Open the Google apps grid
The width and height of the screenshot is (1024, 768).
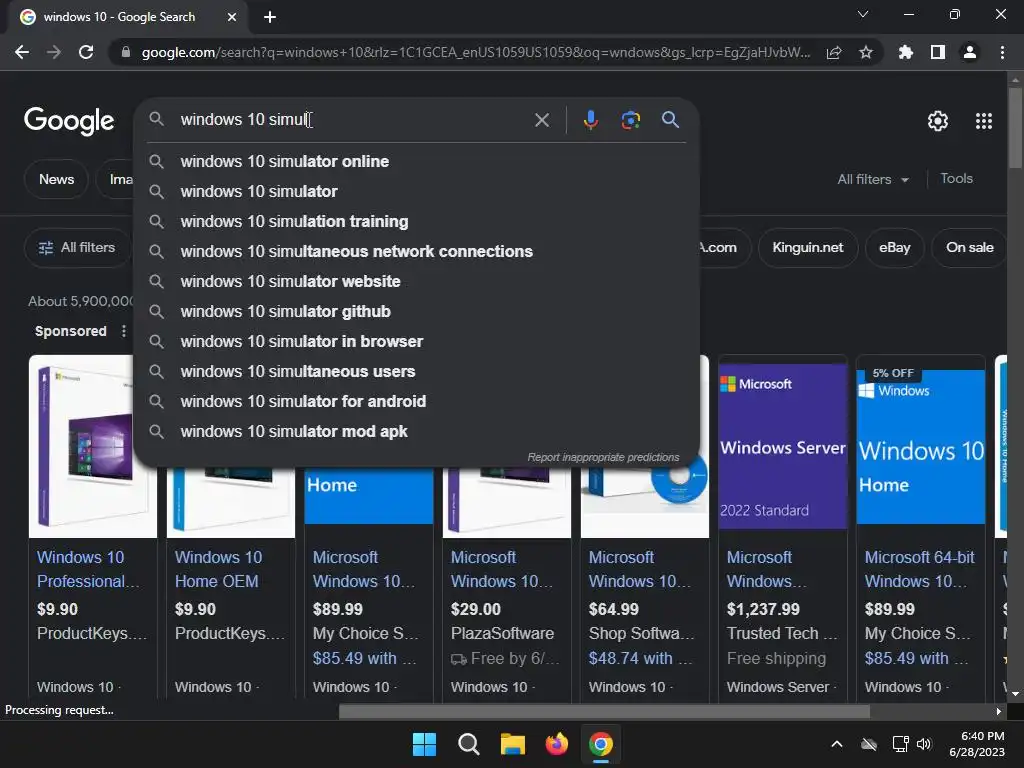point(984,121)
